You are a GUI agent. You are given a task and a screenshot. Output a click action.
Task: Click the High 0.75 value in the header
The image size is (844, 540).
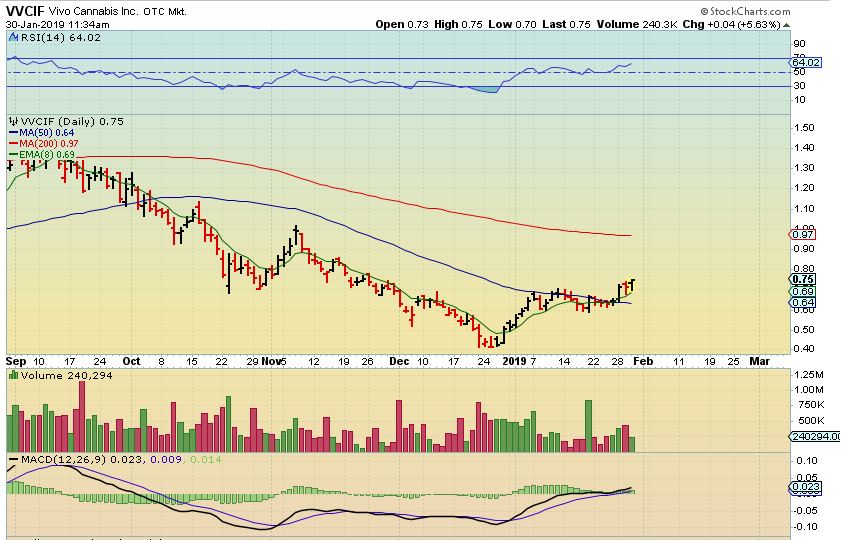point(458,24)
